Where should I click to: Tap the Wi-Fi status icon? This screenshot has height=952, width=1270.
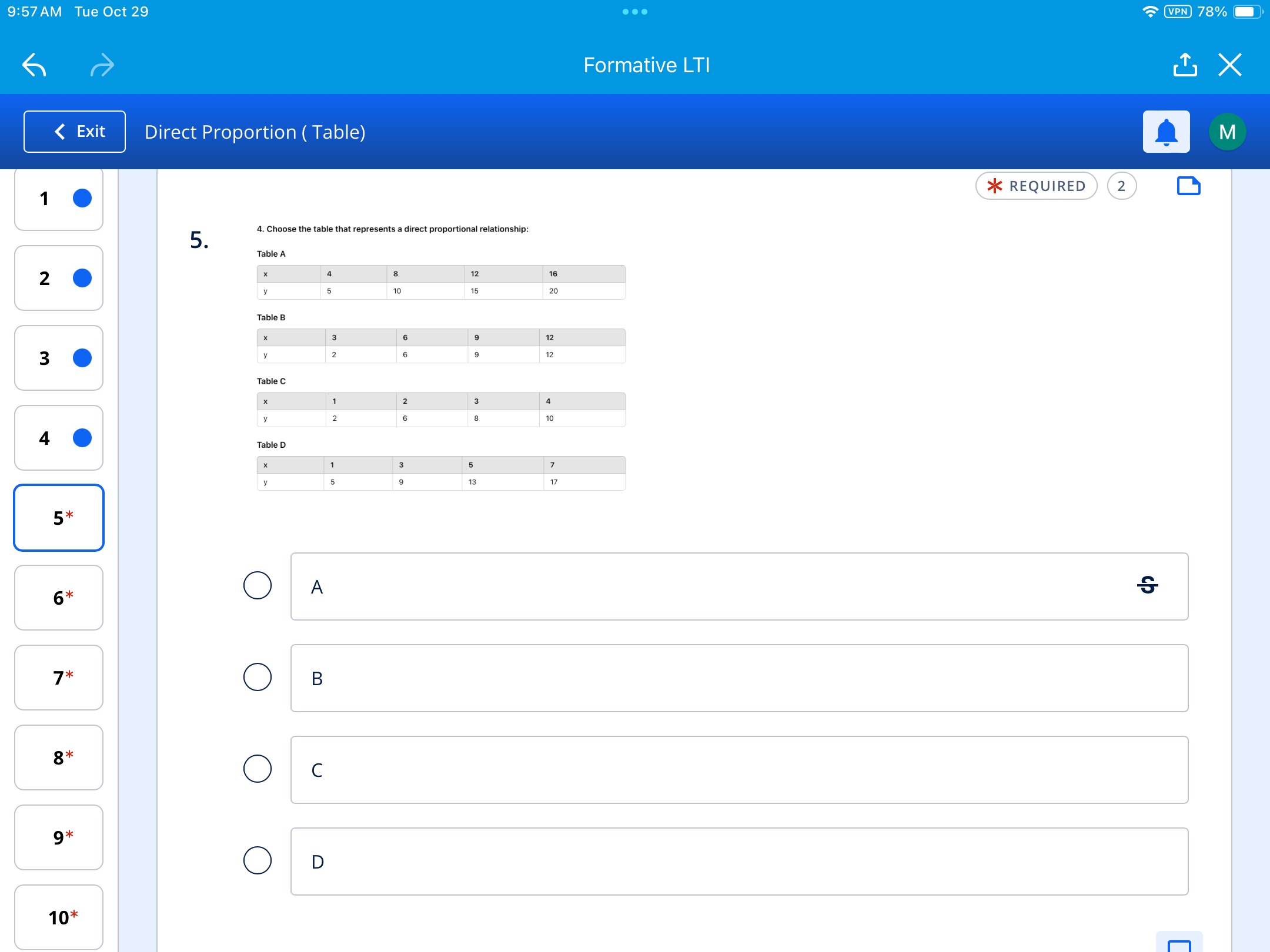click(x=1150, y=12)
